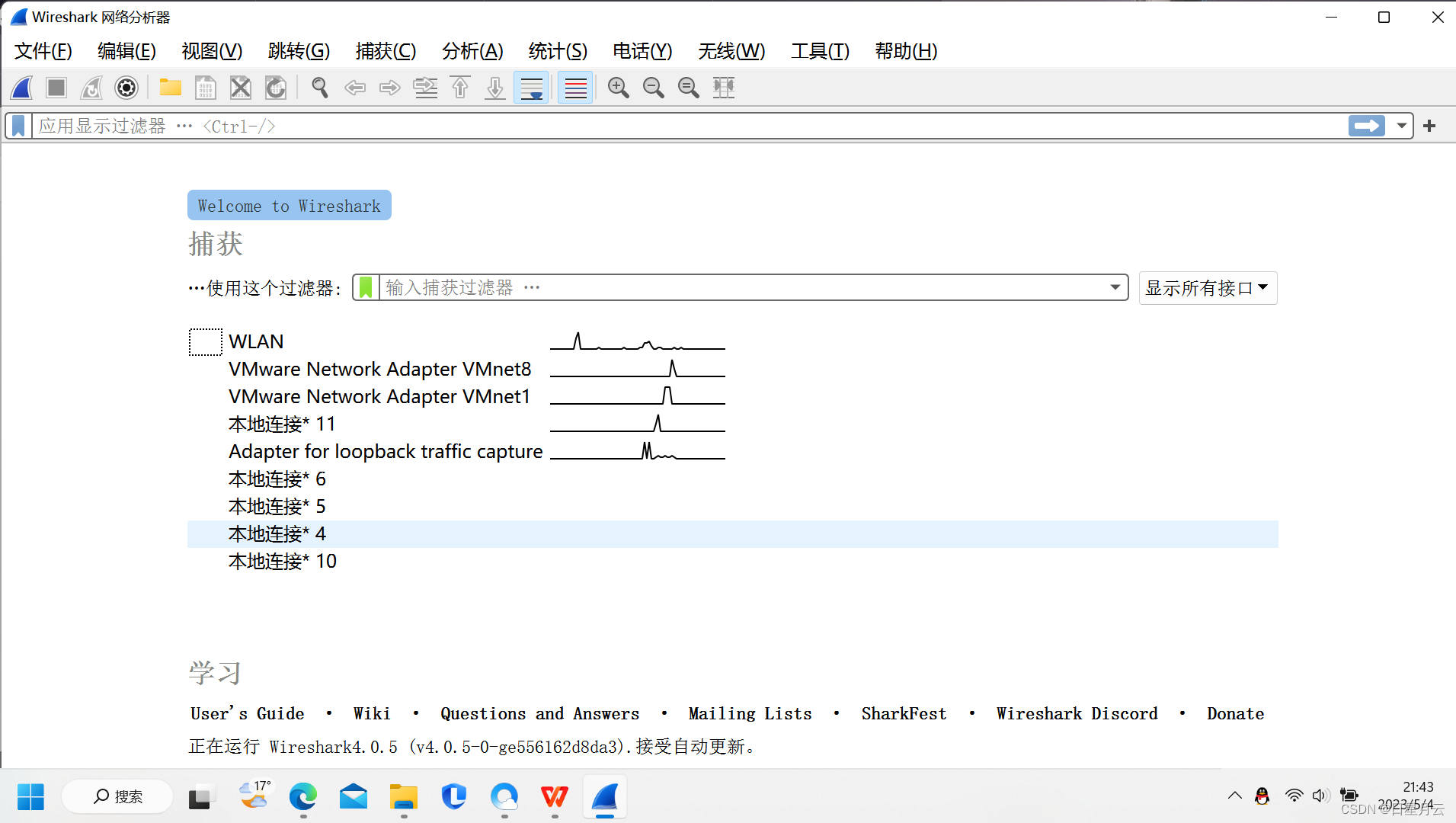Select 本地连接* 11 interface
Viewport: 1456px width, 823px height.
(x=733, y=424)
